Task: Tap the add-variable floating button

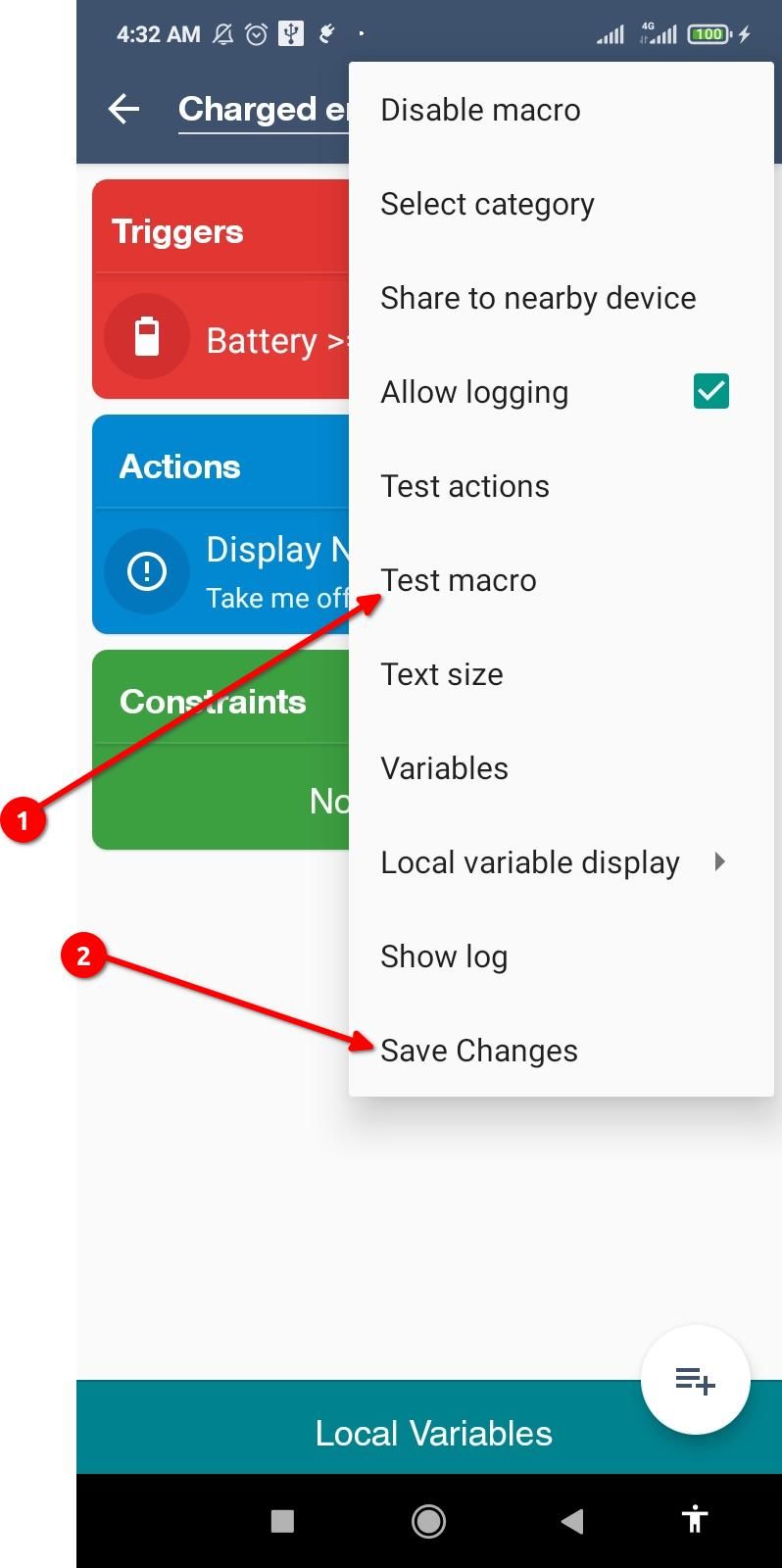Action: [696, 1380]
